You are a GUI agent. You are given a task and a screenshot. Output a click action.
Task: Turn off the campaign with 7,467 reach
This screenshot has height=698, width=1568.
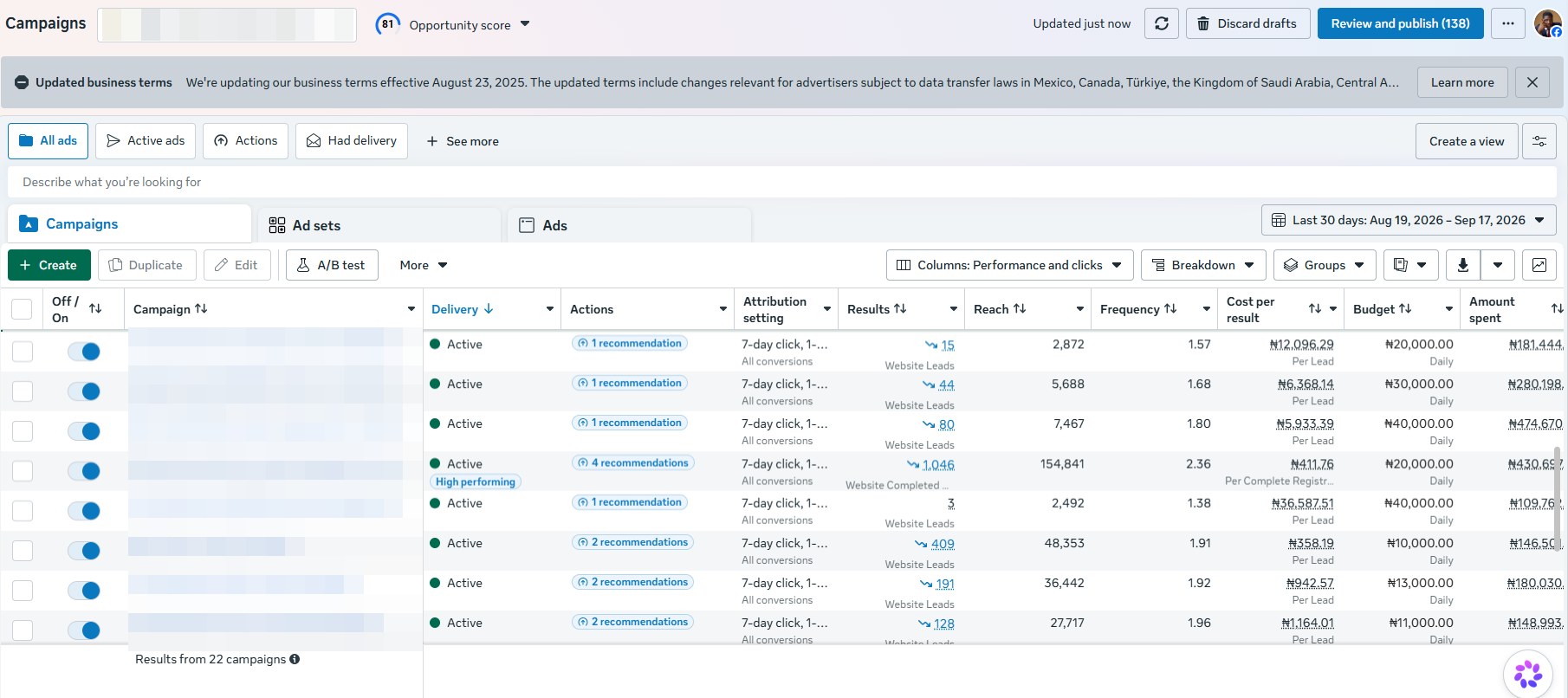point(84,431)
